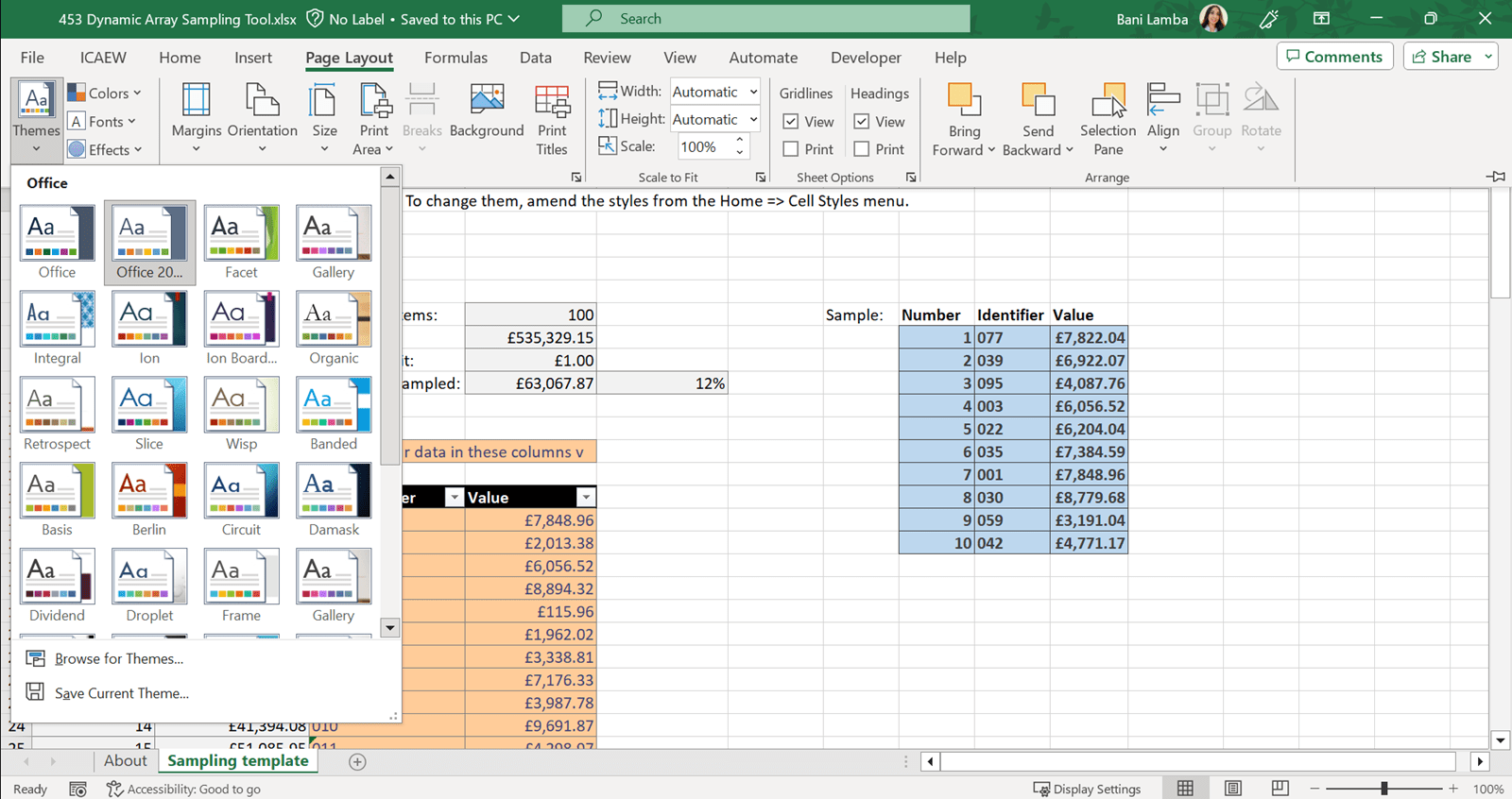
Task: Uncheck the Gridlines View checkbox
Action: [791, 122]
